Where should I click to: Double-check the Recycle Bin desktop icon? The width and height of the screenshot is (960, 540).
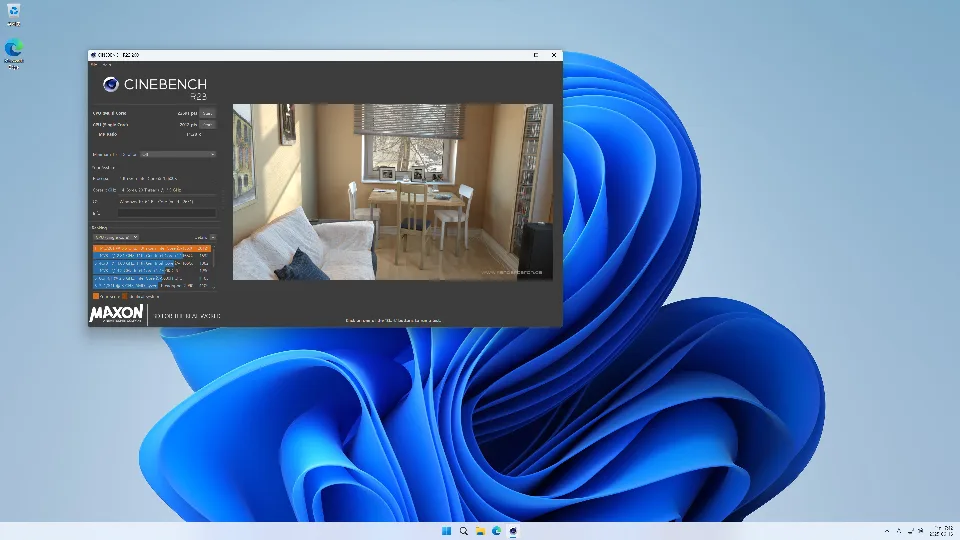[14, 13]
